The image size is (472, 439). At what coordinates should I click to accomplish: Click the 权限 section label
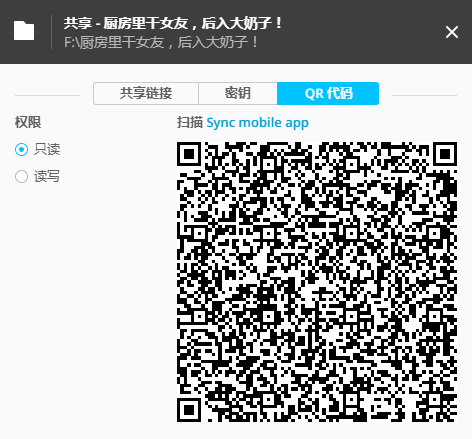point(28,122)
